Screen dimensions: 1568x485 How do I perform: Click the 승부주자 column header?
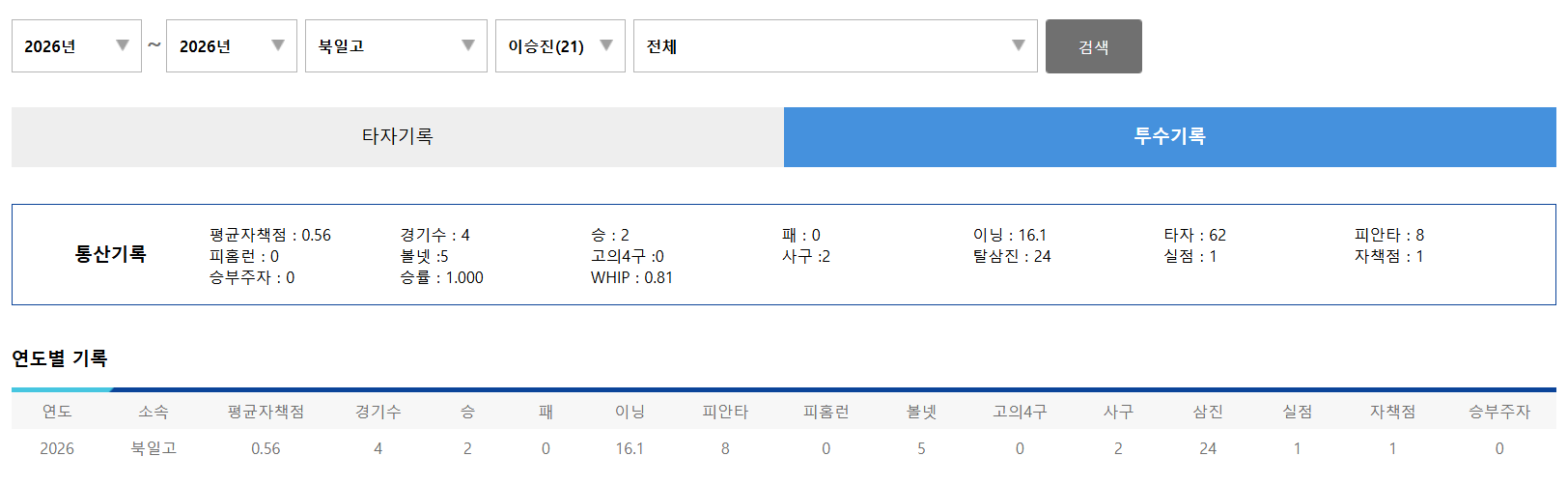point(1499,412)
